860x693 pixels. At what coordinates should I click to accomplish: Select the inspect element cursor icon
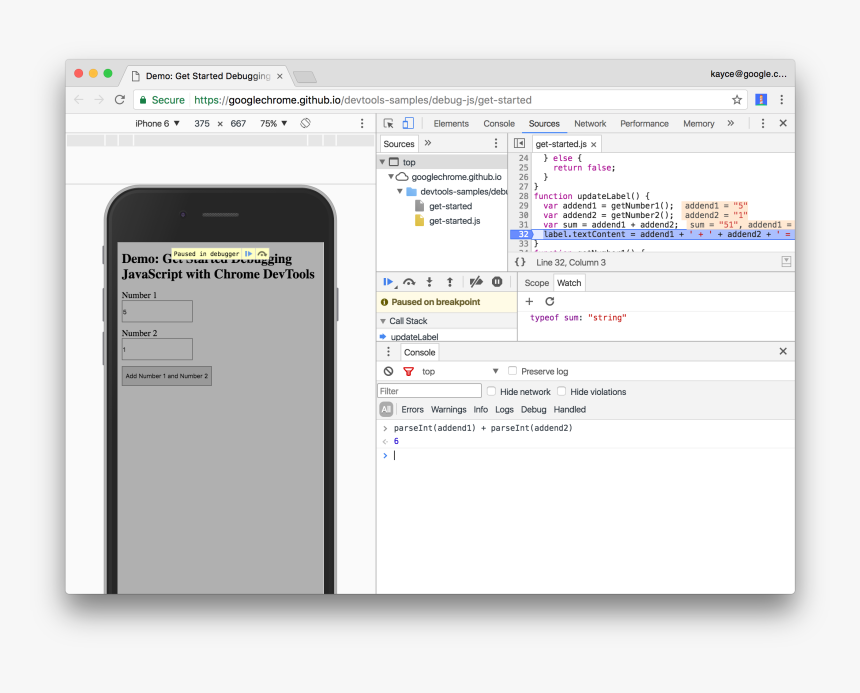(x=387, y=122)
